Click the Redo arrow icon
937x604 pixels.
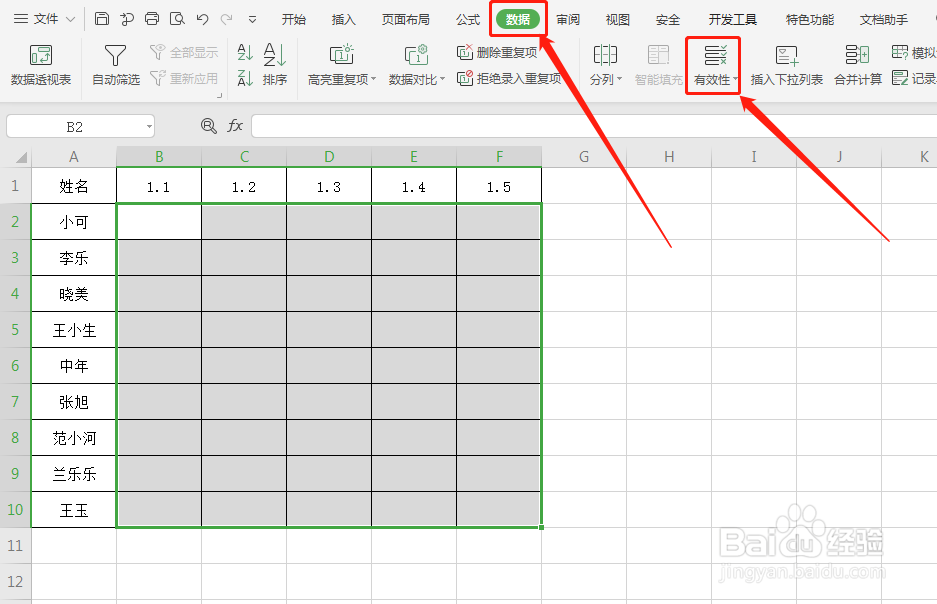(x=226, y=19)
